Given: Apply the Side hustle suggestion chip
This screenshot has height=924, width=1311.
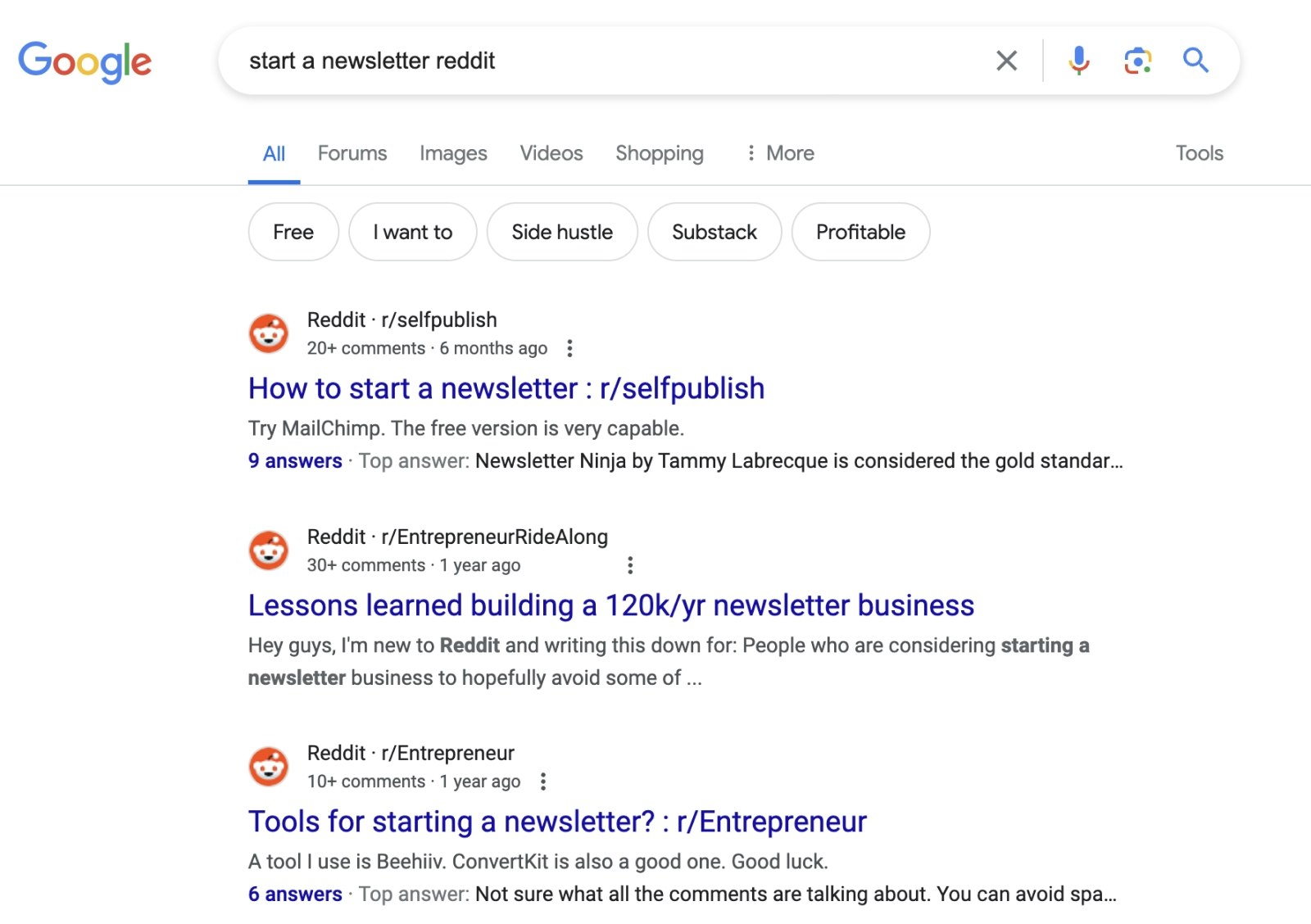Looking at the screenshot, I should 562,232.
